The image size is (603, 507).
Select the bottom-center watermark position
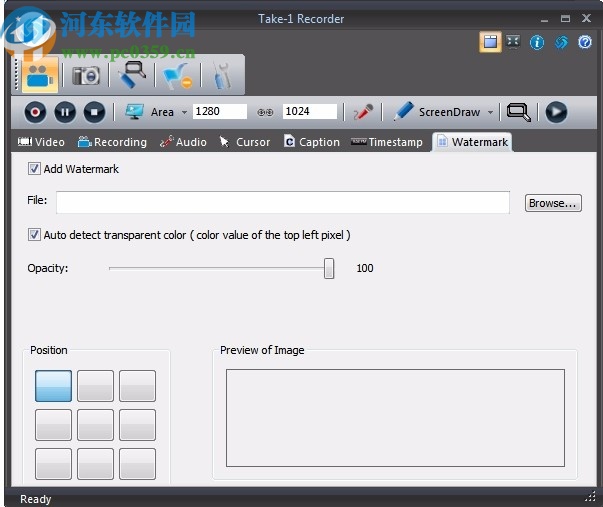pyautogui.click(x=95, y=464)
